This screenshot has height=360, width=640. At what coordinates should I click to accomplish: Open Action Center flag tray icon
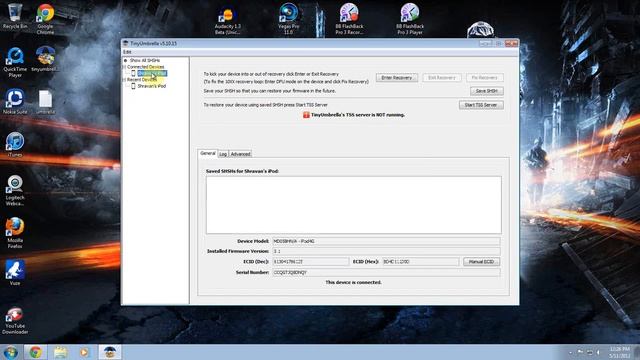(580, 352)
